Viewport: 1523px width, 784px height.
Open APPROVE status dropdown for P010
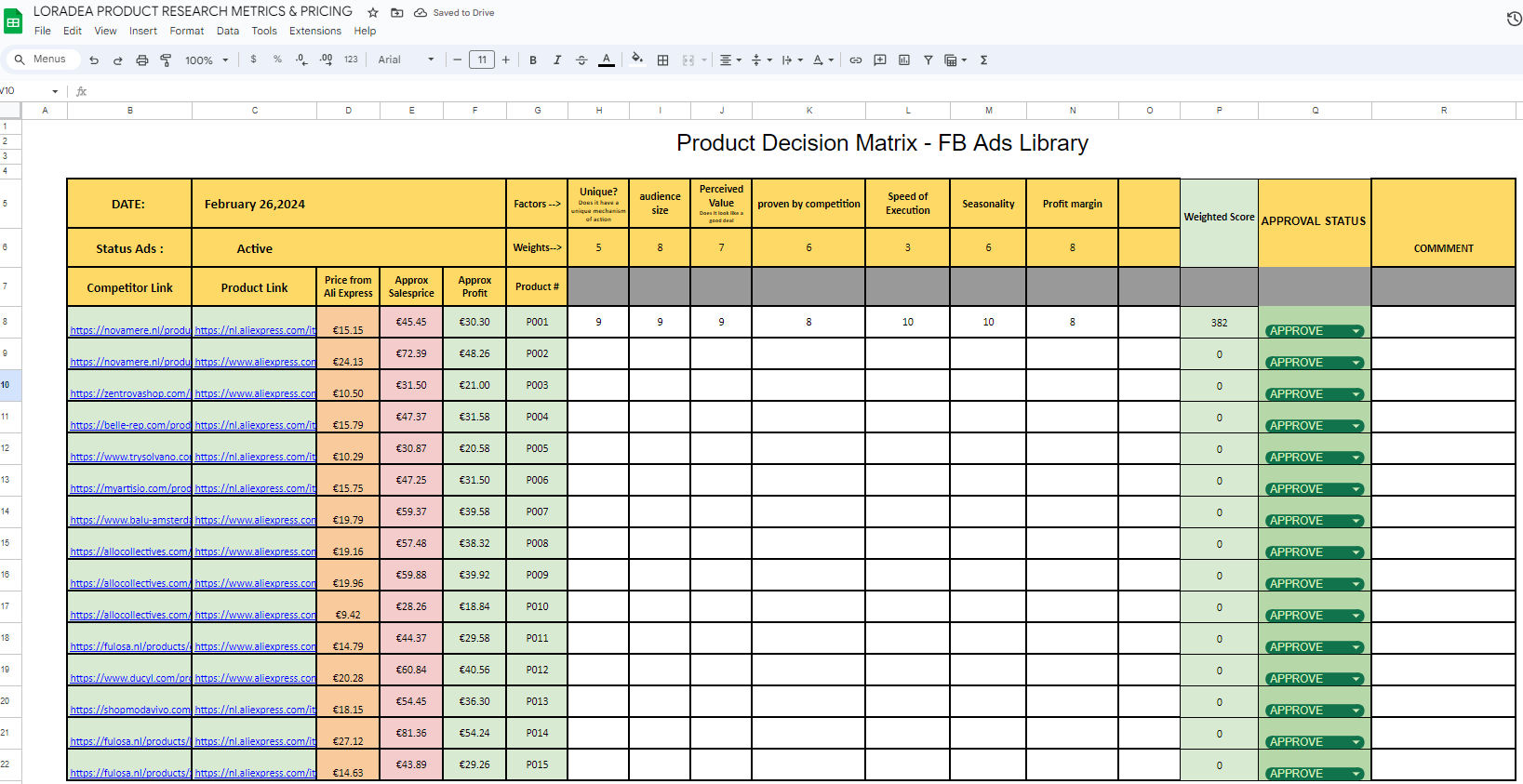point(1315,616)
